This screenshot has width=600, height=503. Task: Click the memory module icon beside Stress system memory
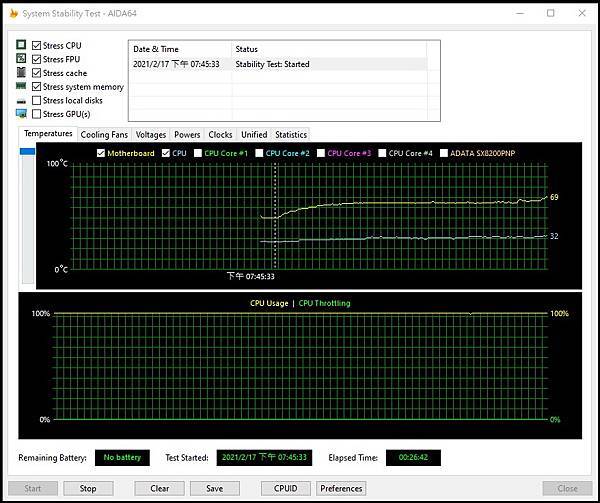coord(21,87)
